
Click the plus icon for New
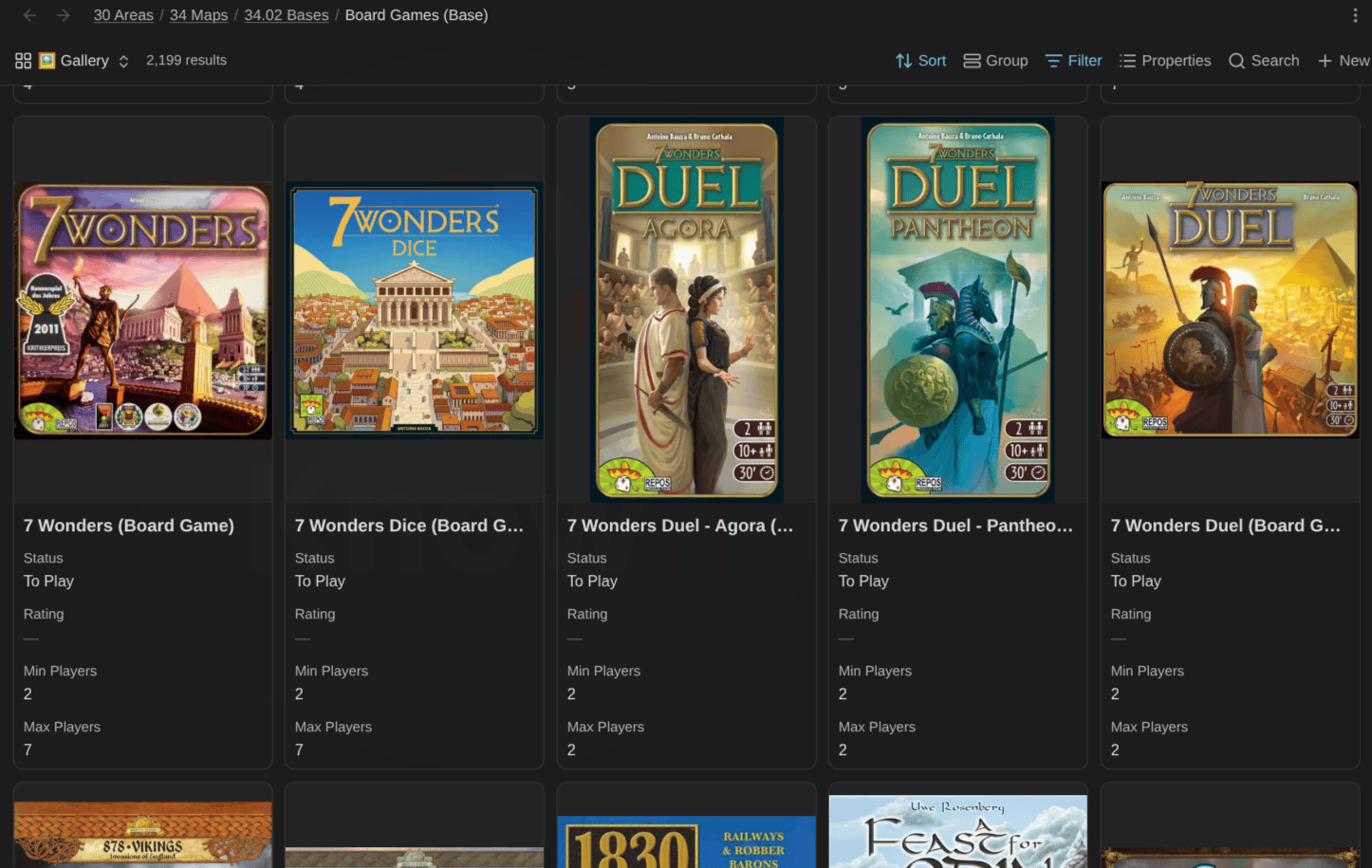click(x=1325, y=61)
